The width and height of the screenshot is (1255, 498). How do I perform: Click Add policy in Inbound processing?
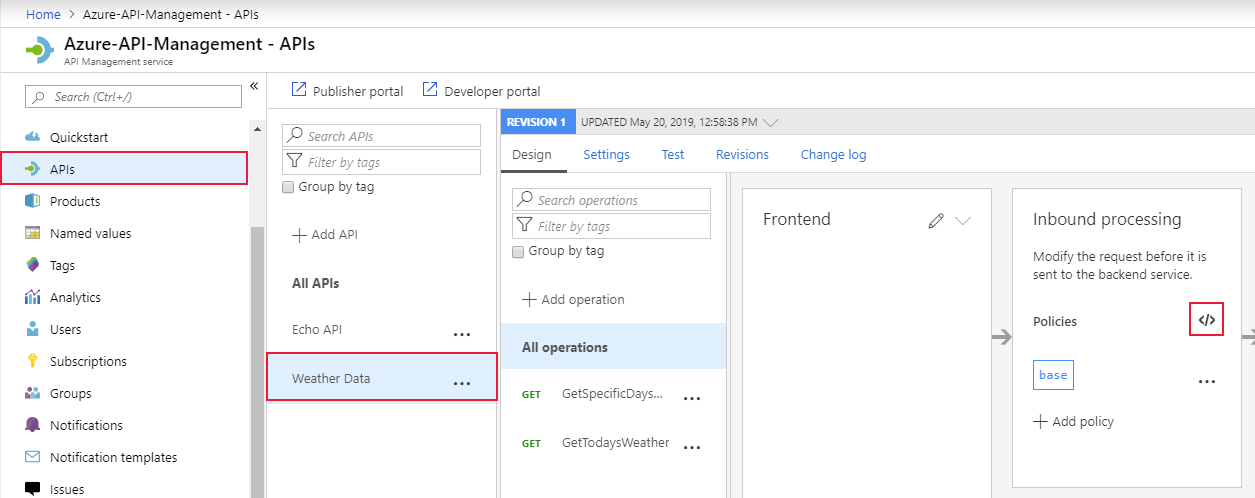[x=1073, y=421]
